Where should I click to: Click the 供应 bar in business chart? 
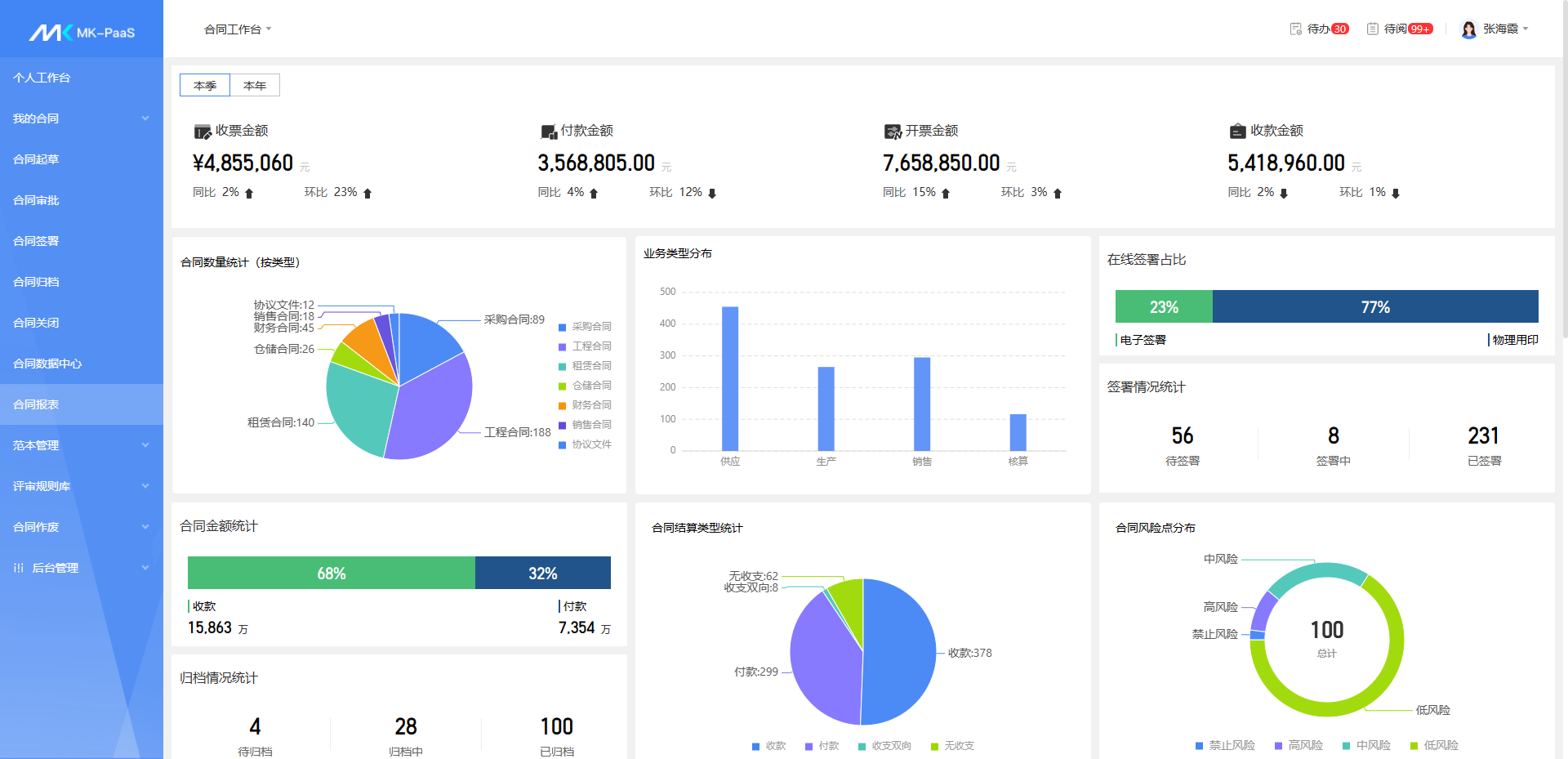click(730, 378)
